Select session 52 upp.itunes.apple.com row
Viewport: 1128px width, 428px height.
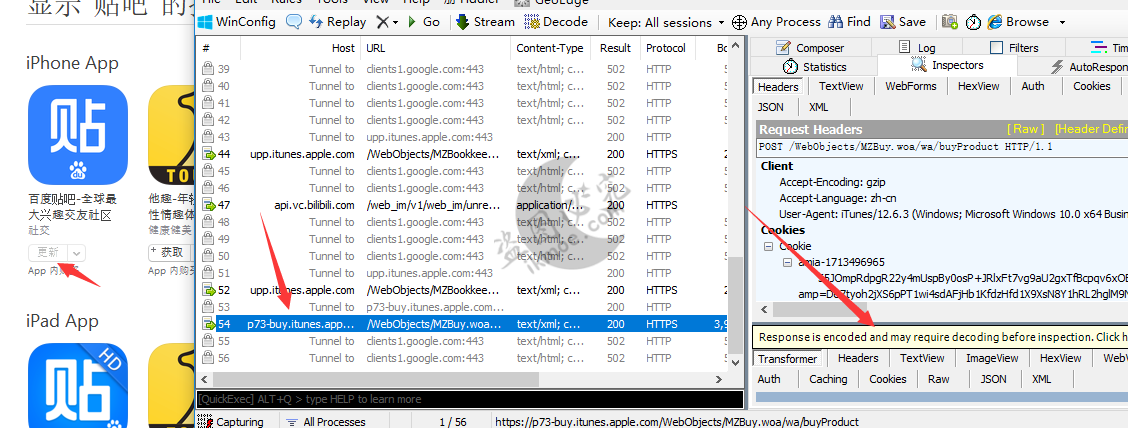click(x=462, y=290)
